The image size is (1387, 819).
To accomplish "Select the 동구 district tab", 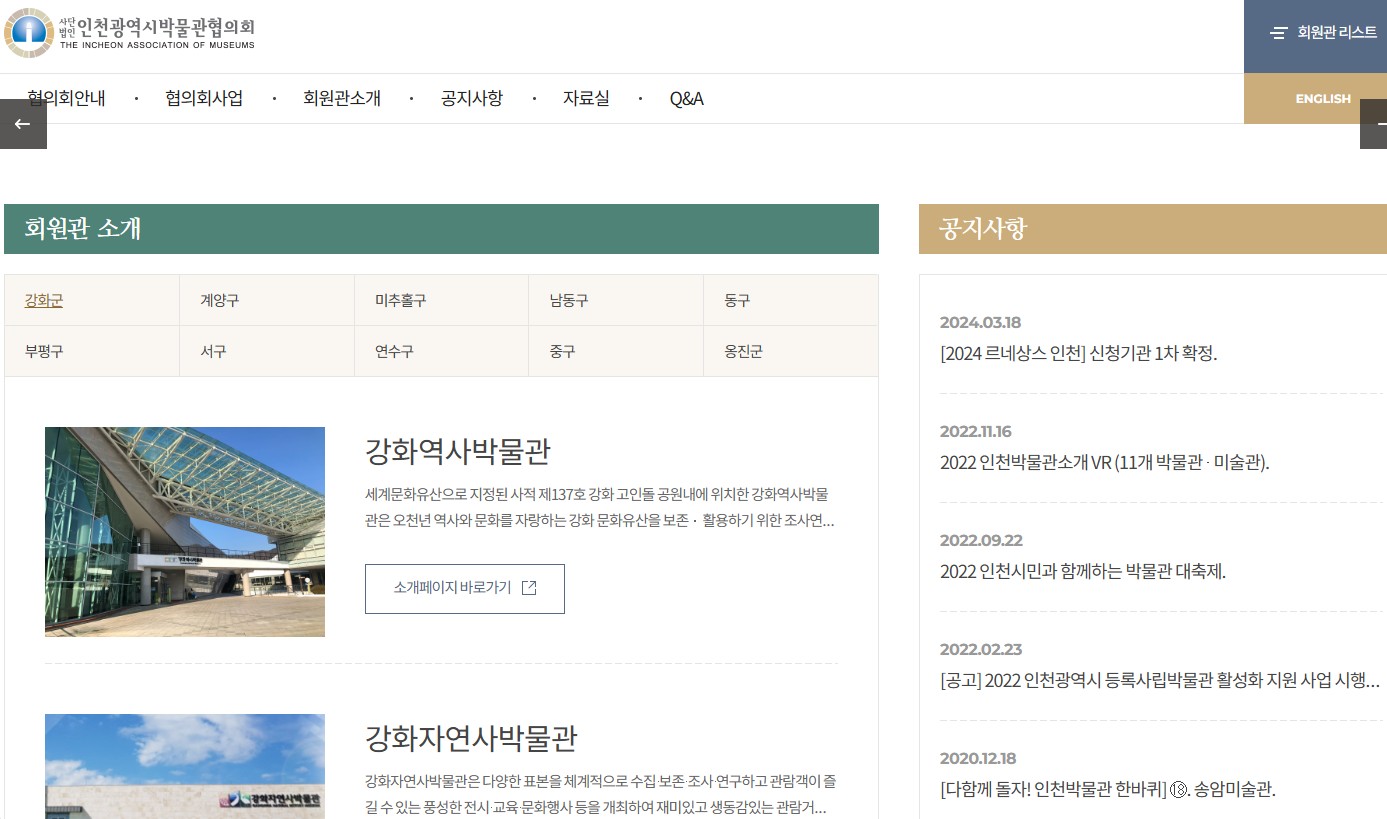I will point(791,300).
